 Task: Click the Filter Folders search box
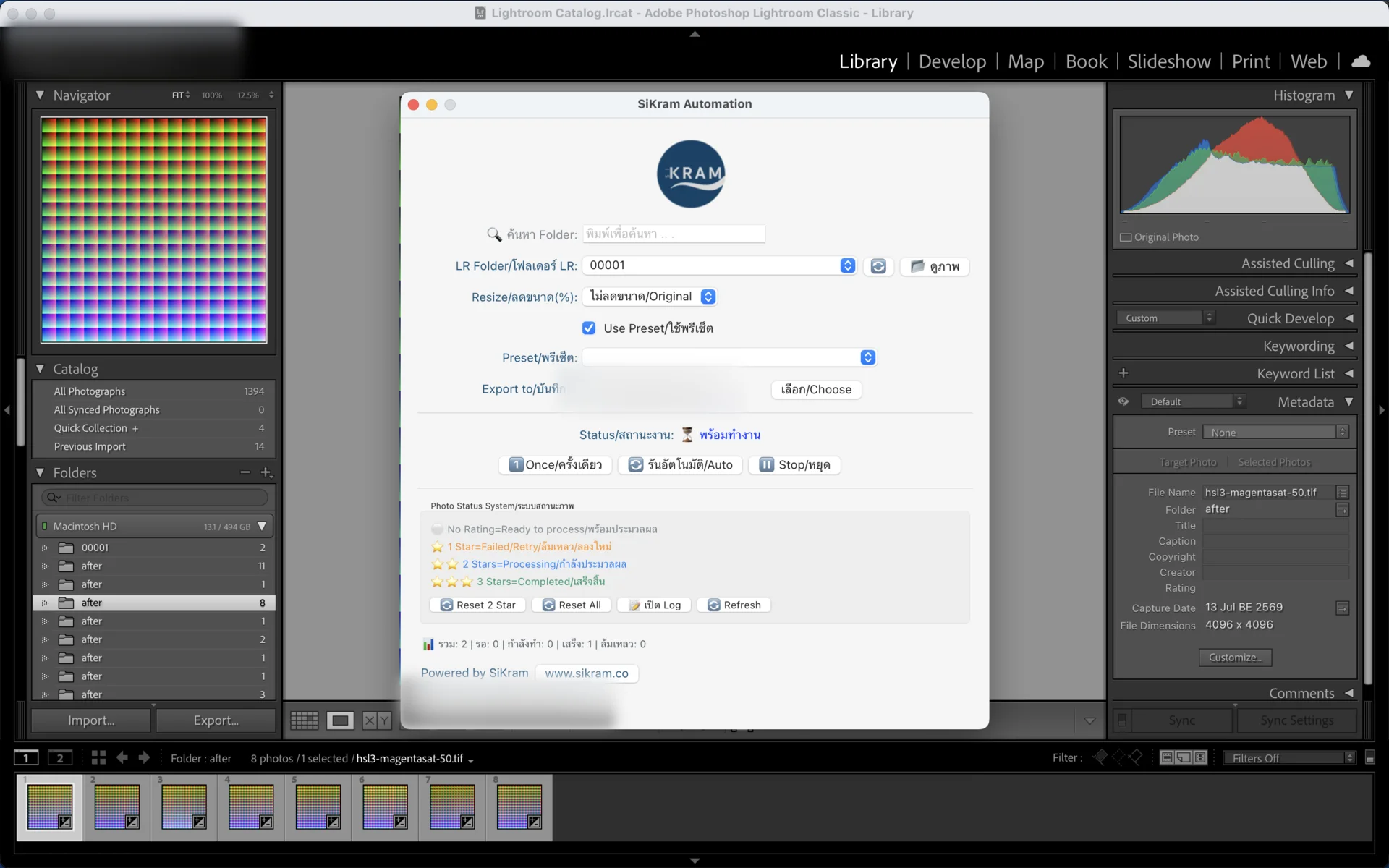point(155,498)
